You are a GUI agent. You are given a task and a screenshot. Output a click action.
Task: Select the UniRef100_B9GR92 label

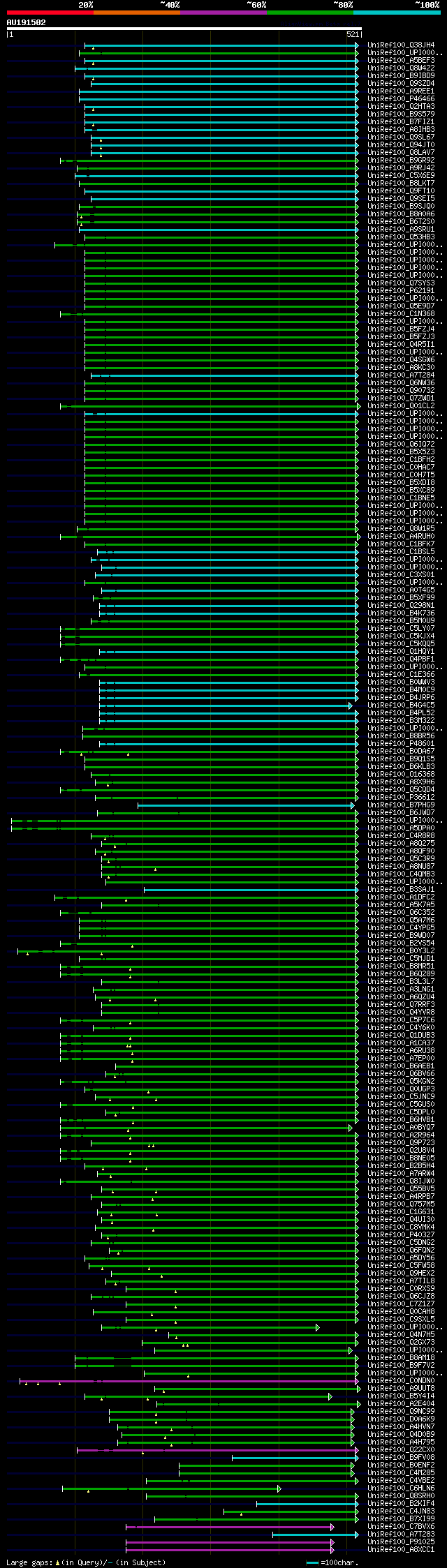tap(401, 160)
